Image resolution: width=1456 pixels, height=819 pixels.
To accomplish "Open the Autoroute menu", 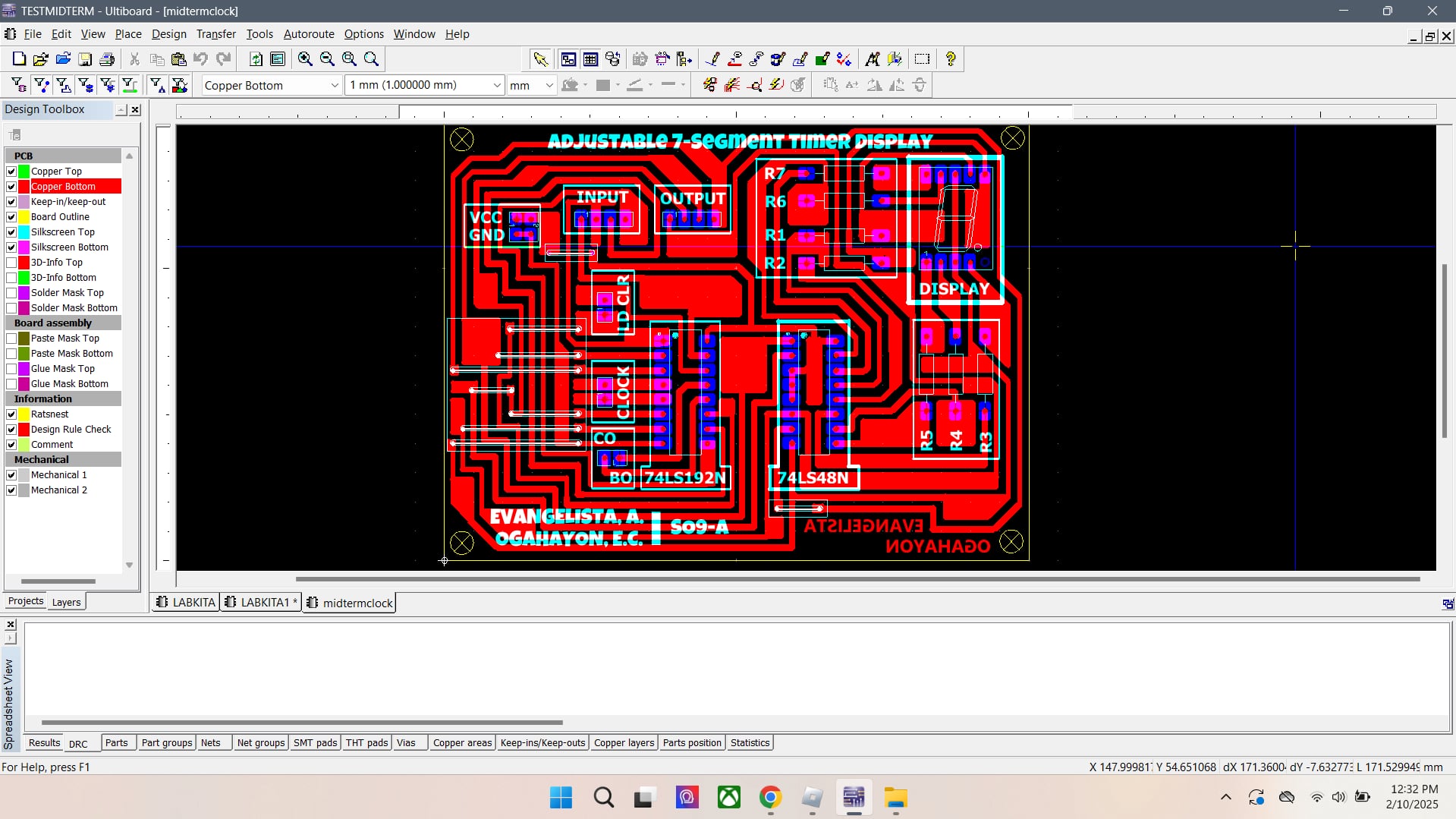I will 309,34.
